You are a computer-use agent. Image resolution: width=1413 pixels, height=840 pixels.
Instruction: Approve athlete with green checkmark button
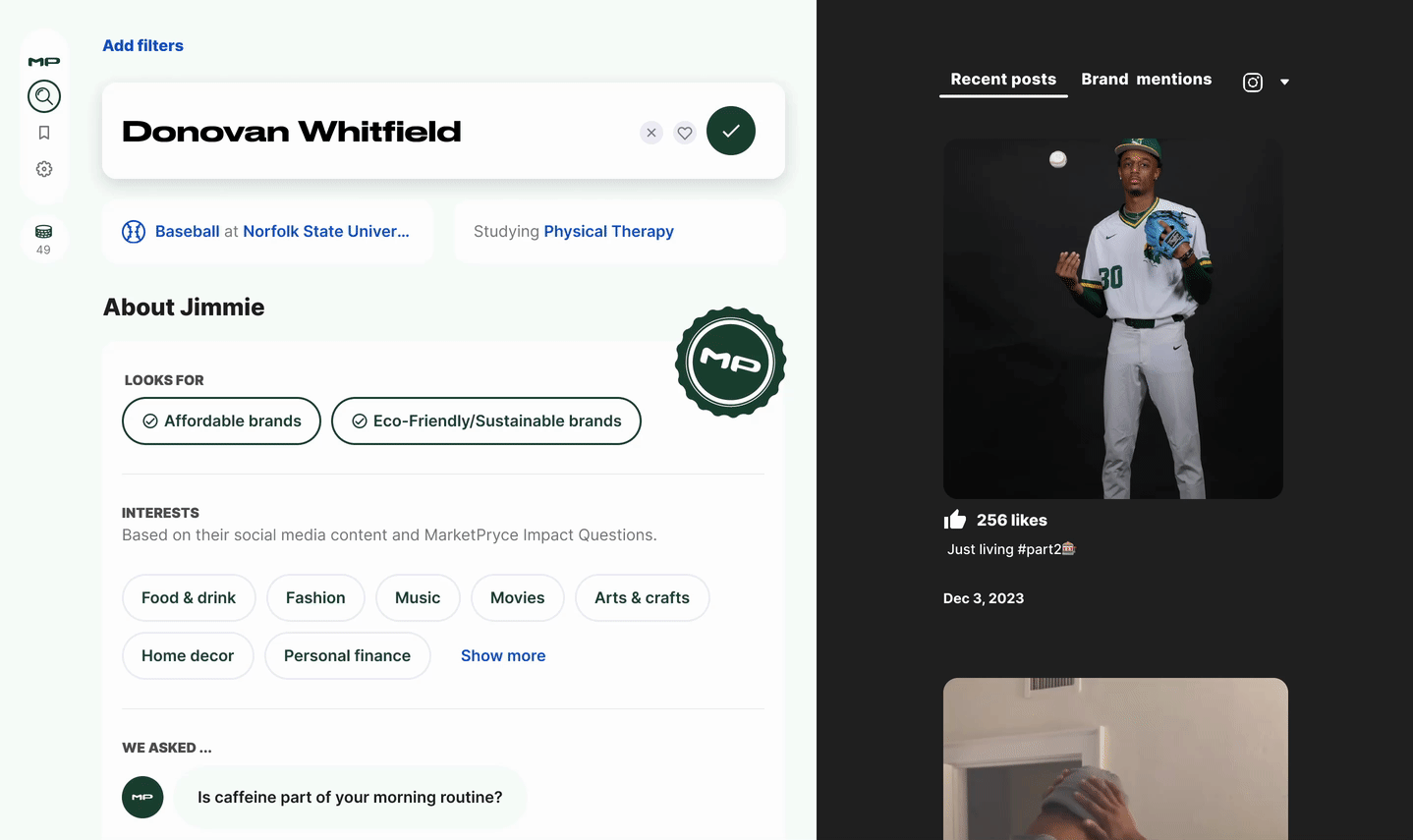tap(731, 131)
